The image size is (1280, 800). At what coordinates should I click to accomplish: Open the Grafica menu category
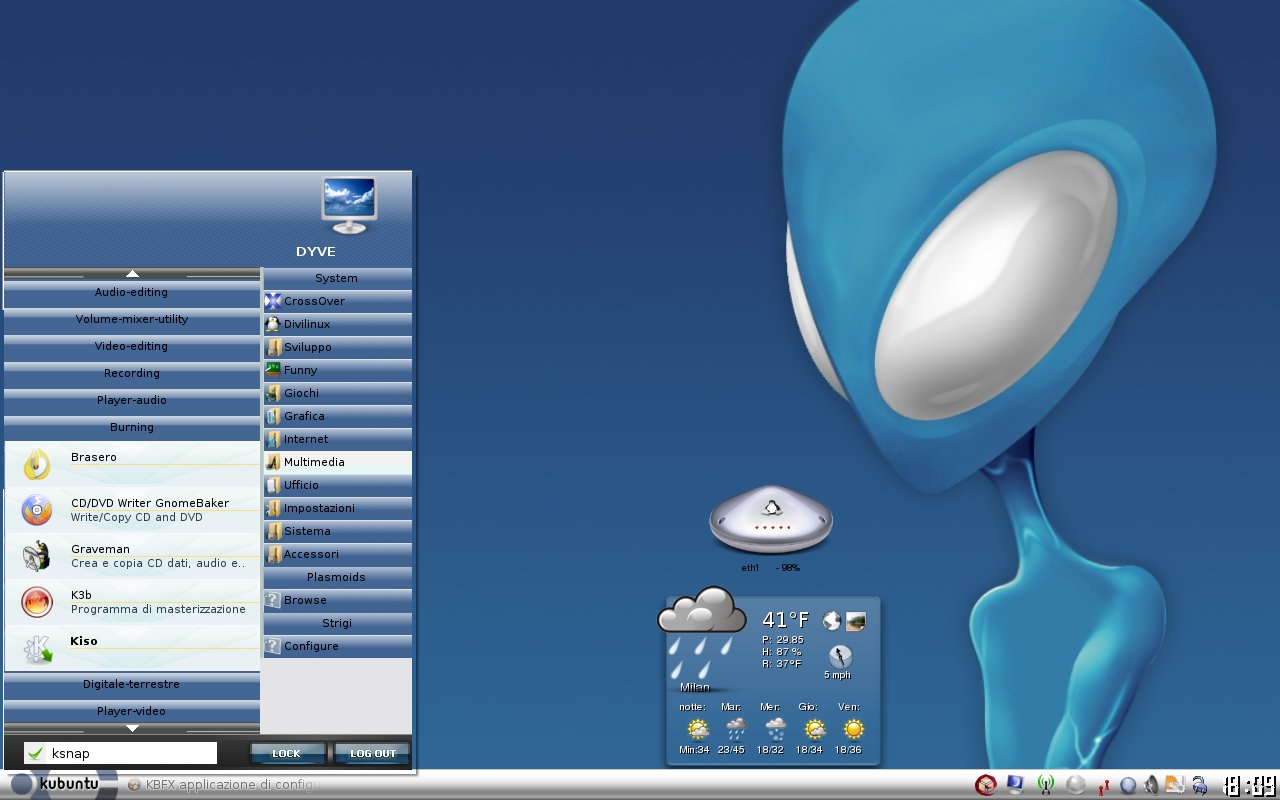click(337, 416)
